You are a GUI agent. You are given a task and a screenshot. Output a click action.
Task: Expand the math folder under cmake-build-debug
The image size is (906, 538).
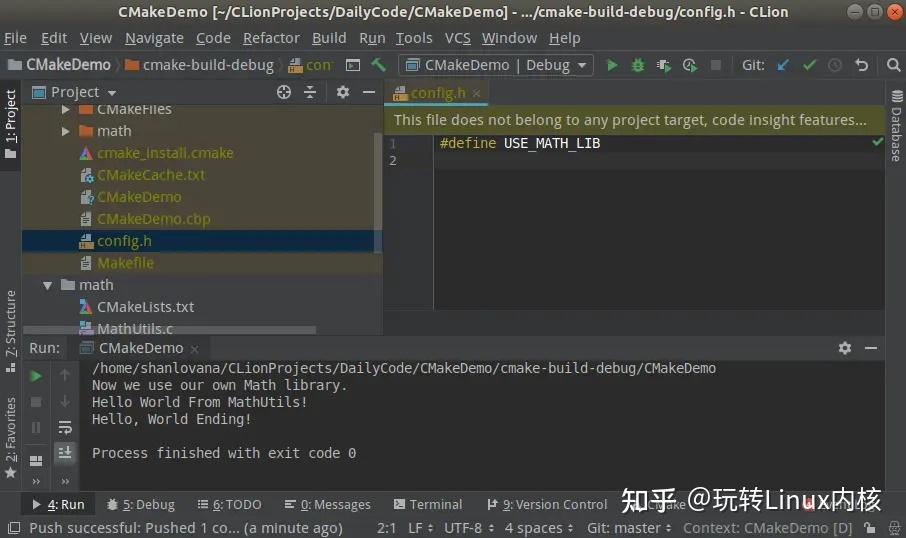point(65,131)
